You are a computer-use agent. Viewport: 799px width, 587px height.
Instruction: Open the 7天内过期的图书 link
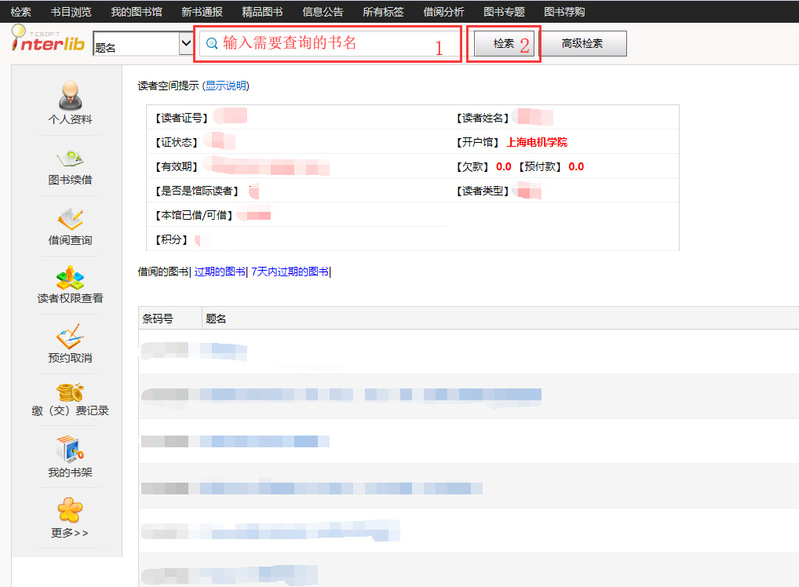click(290, 272)
